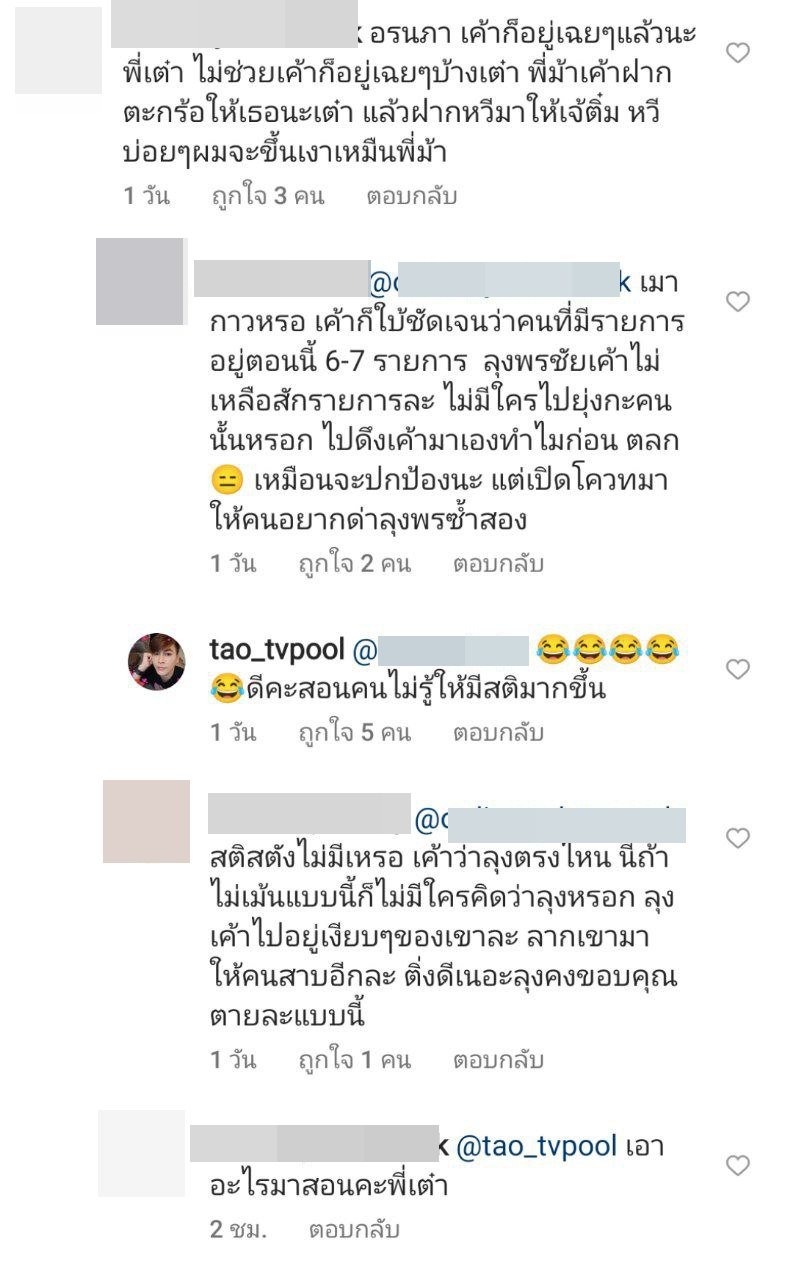The width and height of the screenshot is (793, 1280).
Task: Tap heart on comment starting สติสตังไม่มีเหรอ
Action: [x=738, y=838]
